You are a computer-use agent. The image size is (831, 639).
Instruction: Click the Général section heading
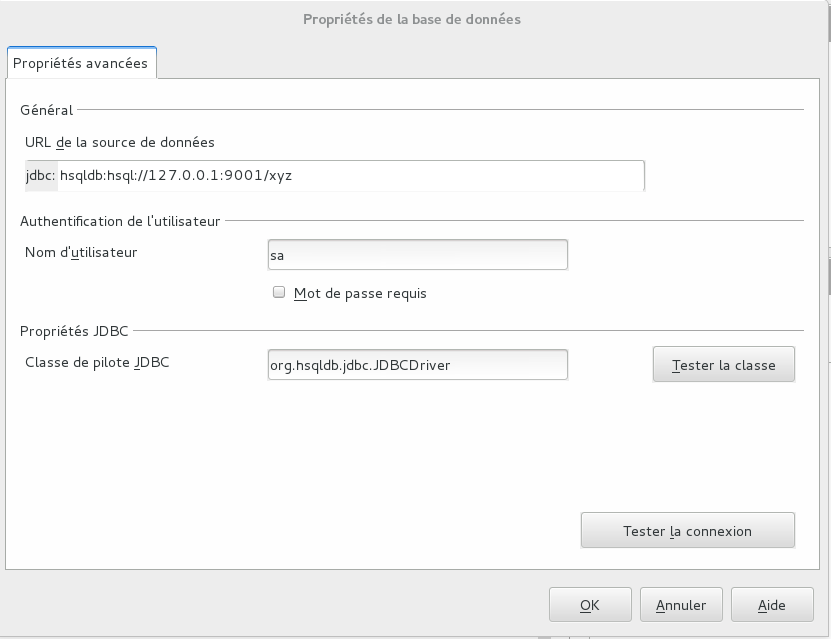pyautogui.click(x=47, y=110)
